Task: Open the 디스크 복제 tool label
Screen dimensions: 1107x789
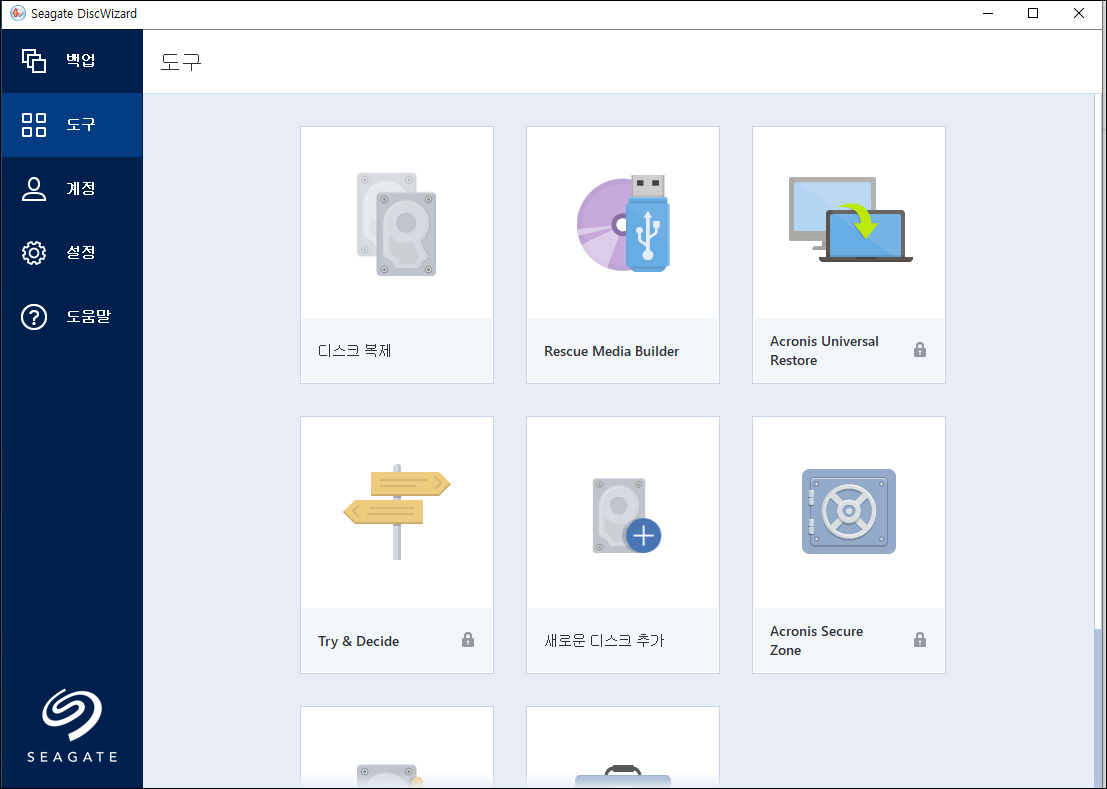Action: coord(354,351)
